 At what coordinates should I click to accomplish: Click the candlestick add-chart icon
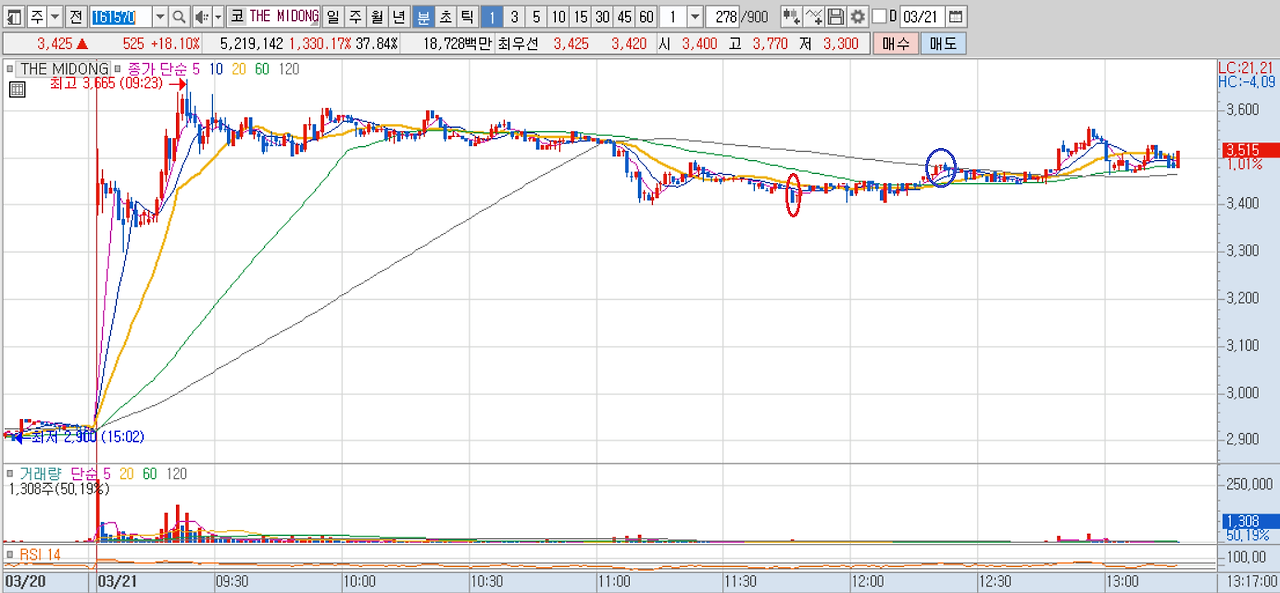[x=791, y=17]
